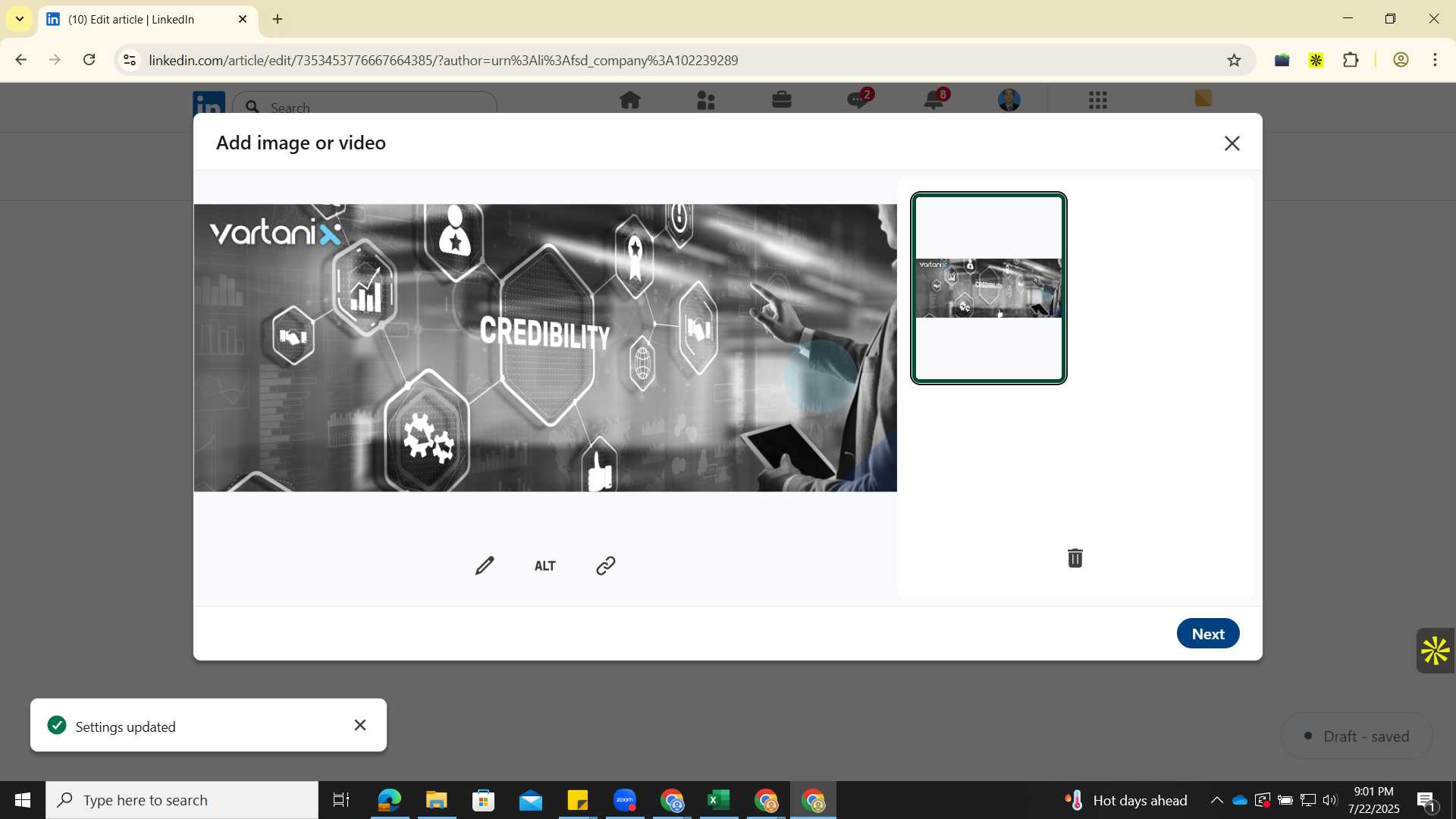Open Task View from taskbar

[341, 800]
